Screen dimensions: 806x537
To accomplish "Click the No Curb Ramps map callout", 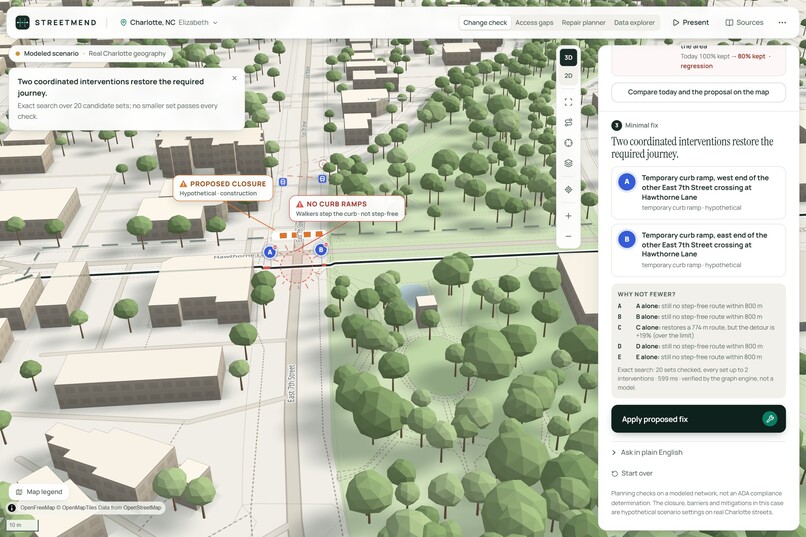I will click(347, 208).
